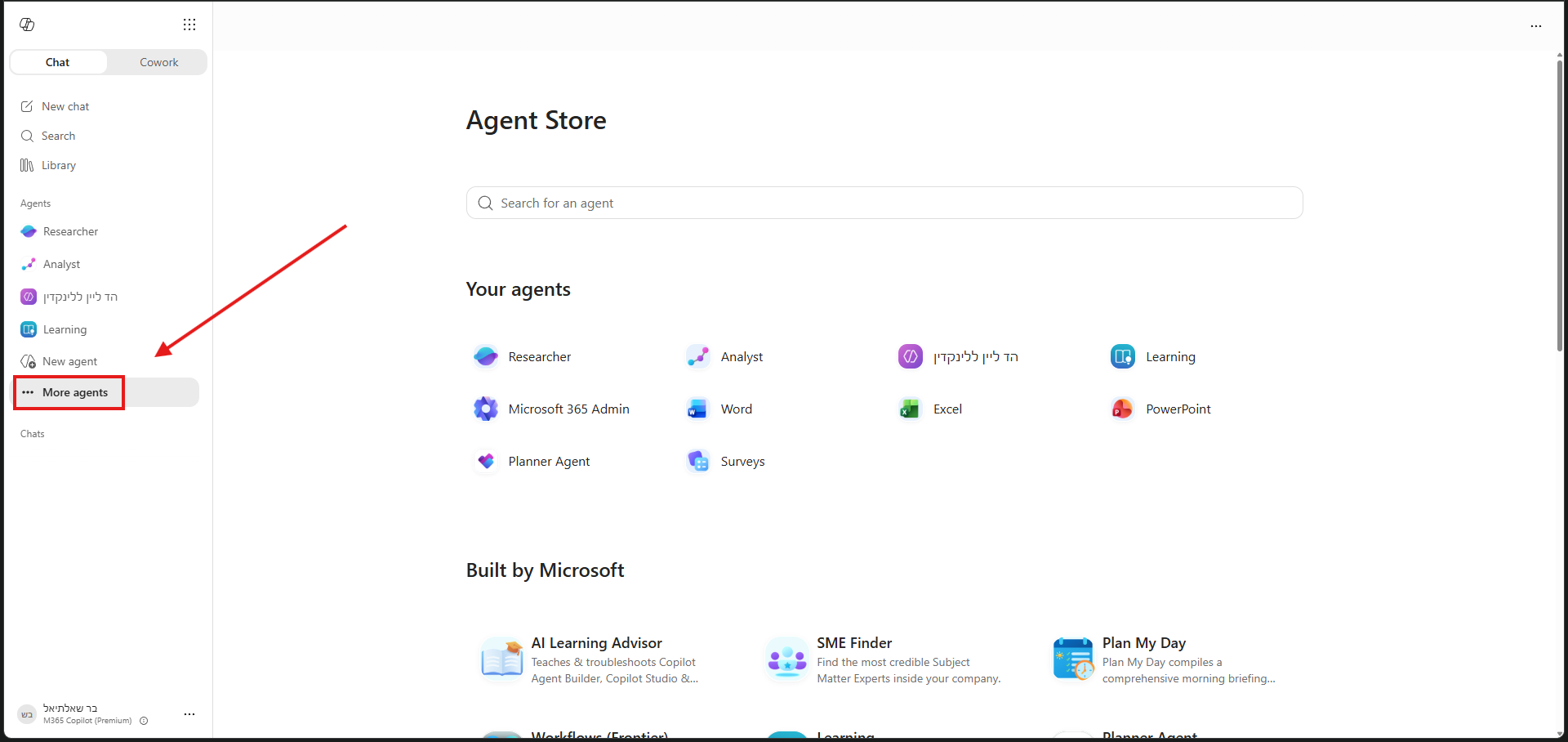Click the New agent plus icon
The image size is (1568, 742).
tap(29, 361)
